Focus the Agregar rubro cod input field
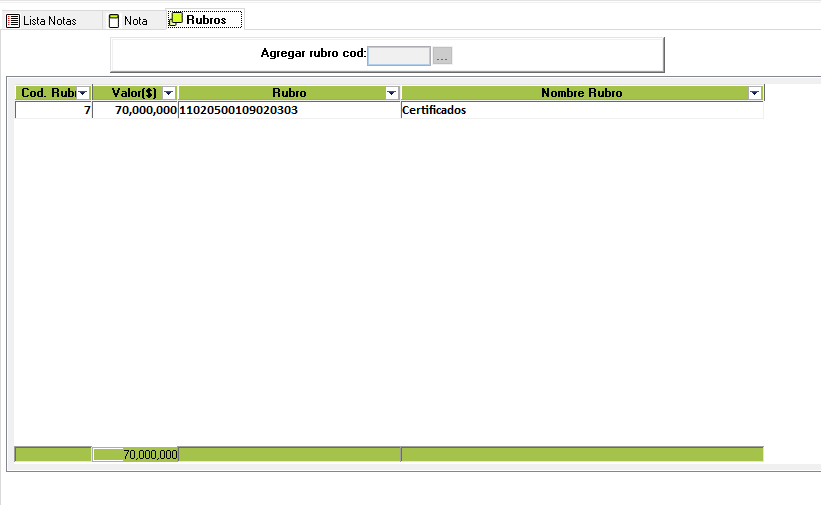The height and width of the screenshot is (505, 821). point(398,56)
